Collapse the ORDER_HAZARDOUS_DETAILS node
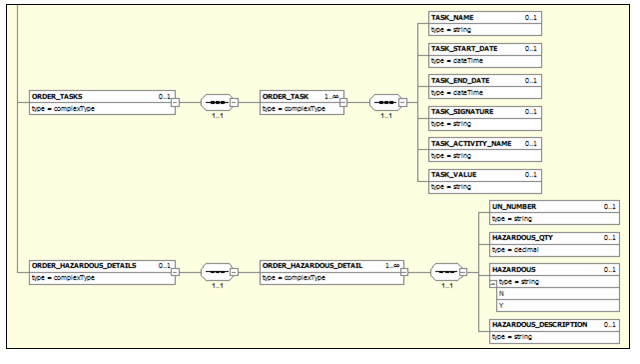 175,272
